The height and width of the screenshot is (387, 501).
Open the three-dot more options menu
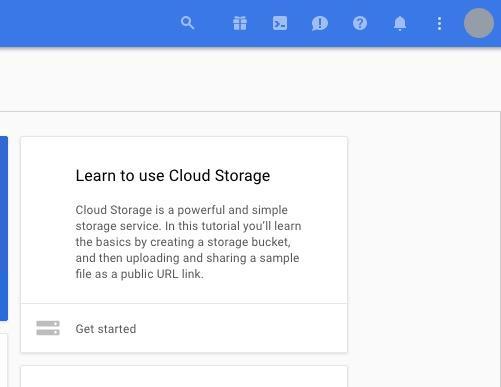[439, 24]
